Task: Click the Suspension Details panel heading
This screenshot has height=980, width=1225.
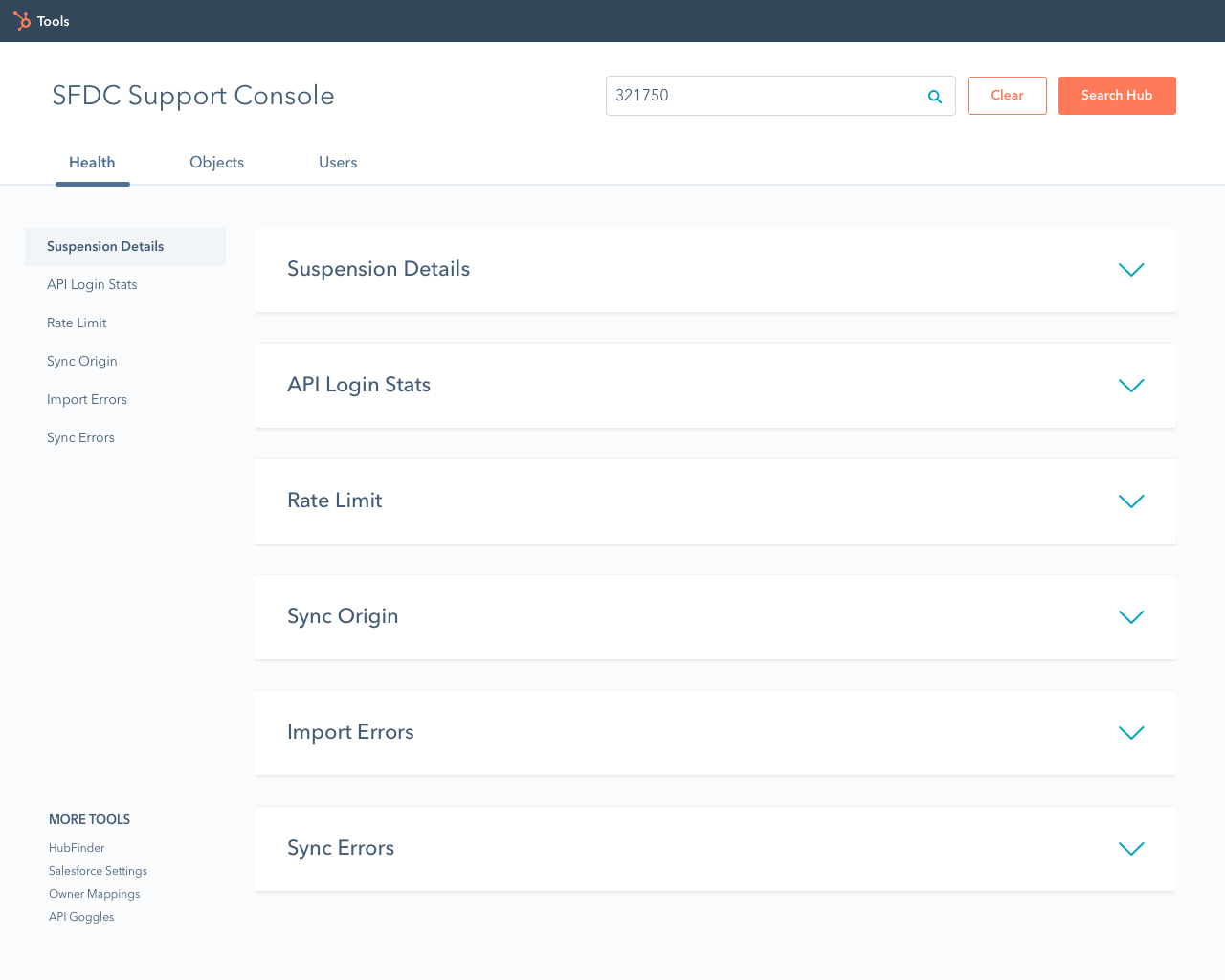Action: (378, 269)
